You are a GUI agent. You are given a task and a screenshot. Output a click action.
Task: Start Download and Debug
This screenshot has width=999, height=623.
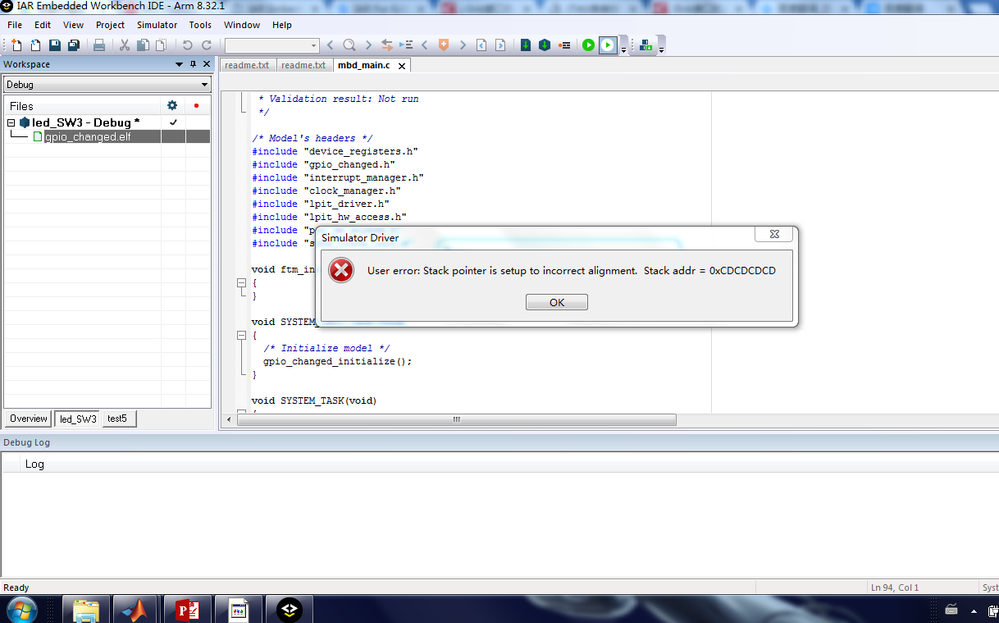(589, 45)
